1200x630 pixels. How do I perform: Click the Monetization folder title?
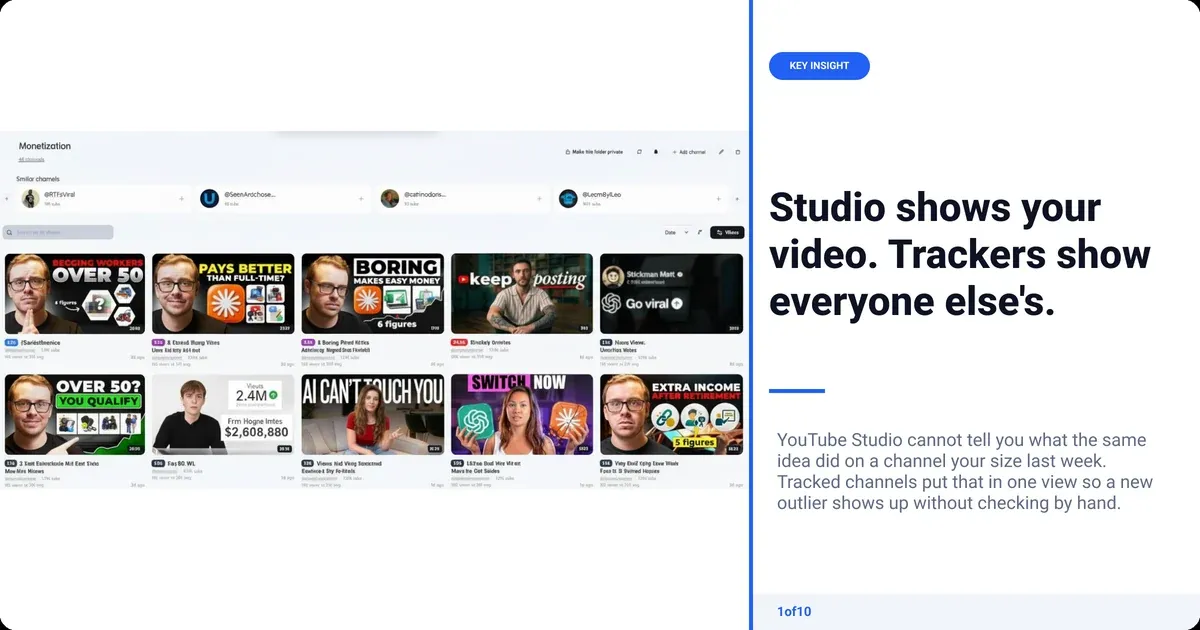coord(45,146)
